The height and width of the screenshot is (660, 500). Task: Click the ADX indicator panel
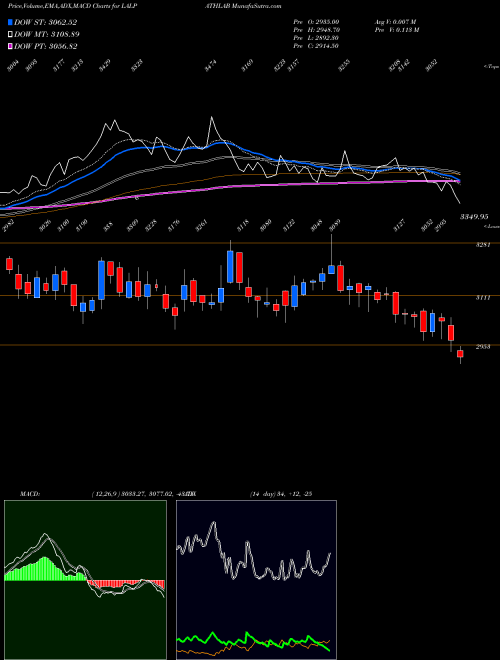click(x=256, y=580)
